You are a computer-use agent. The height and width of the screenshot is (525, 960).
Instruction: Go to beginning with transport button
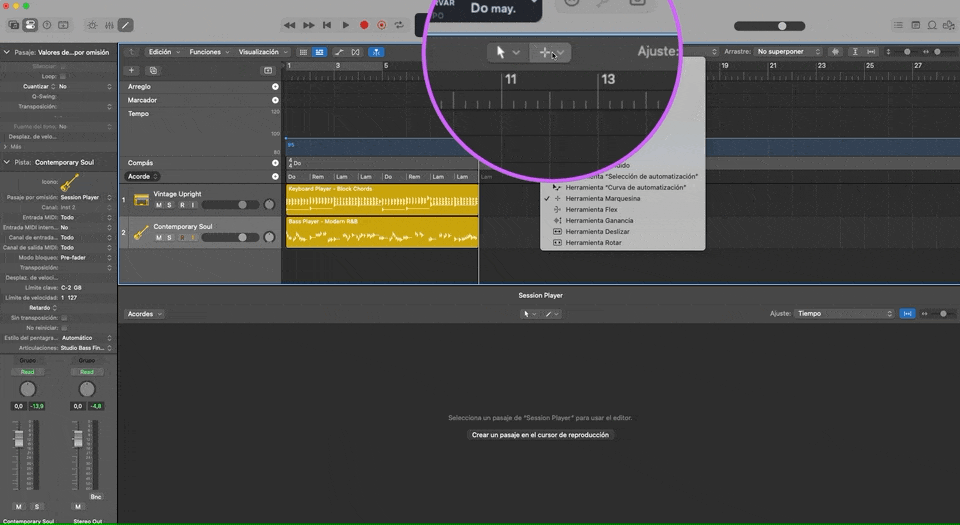[327, 25]
